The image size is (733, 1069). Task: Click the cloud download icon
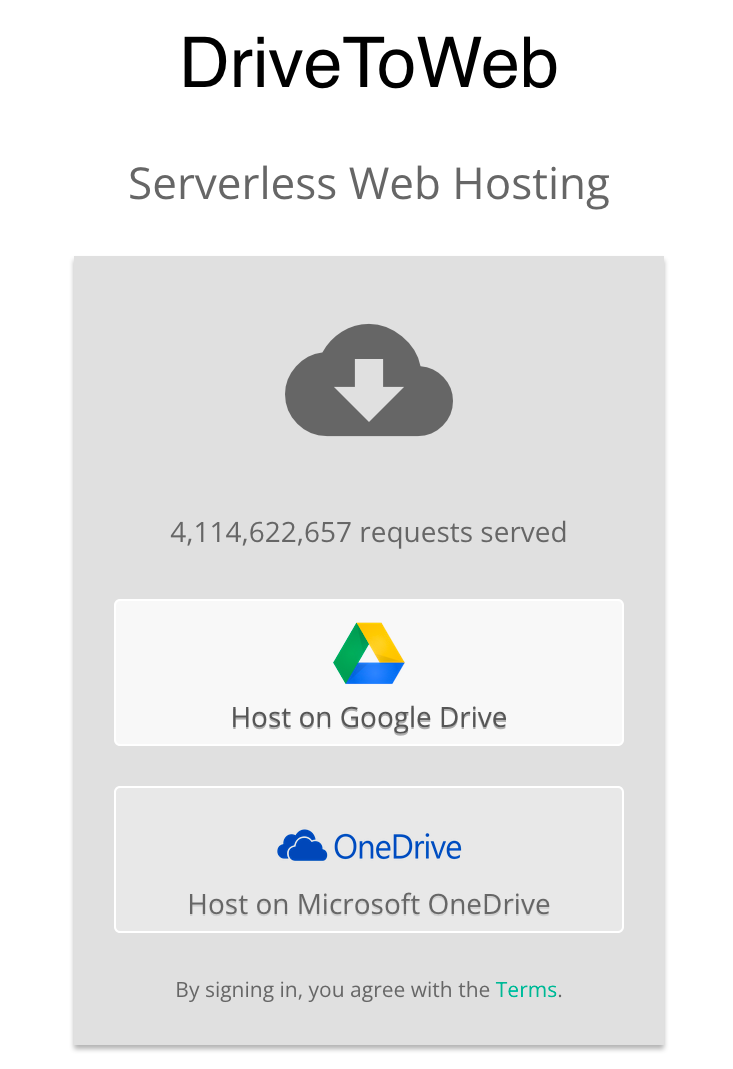369,380
